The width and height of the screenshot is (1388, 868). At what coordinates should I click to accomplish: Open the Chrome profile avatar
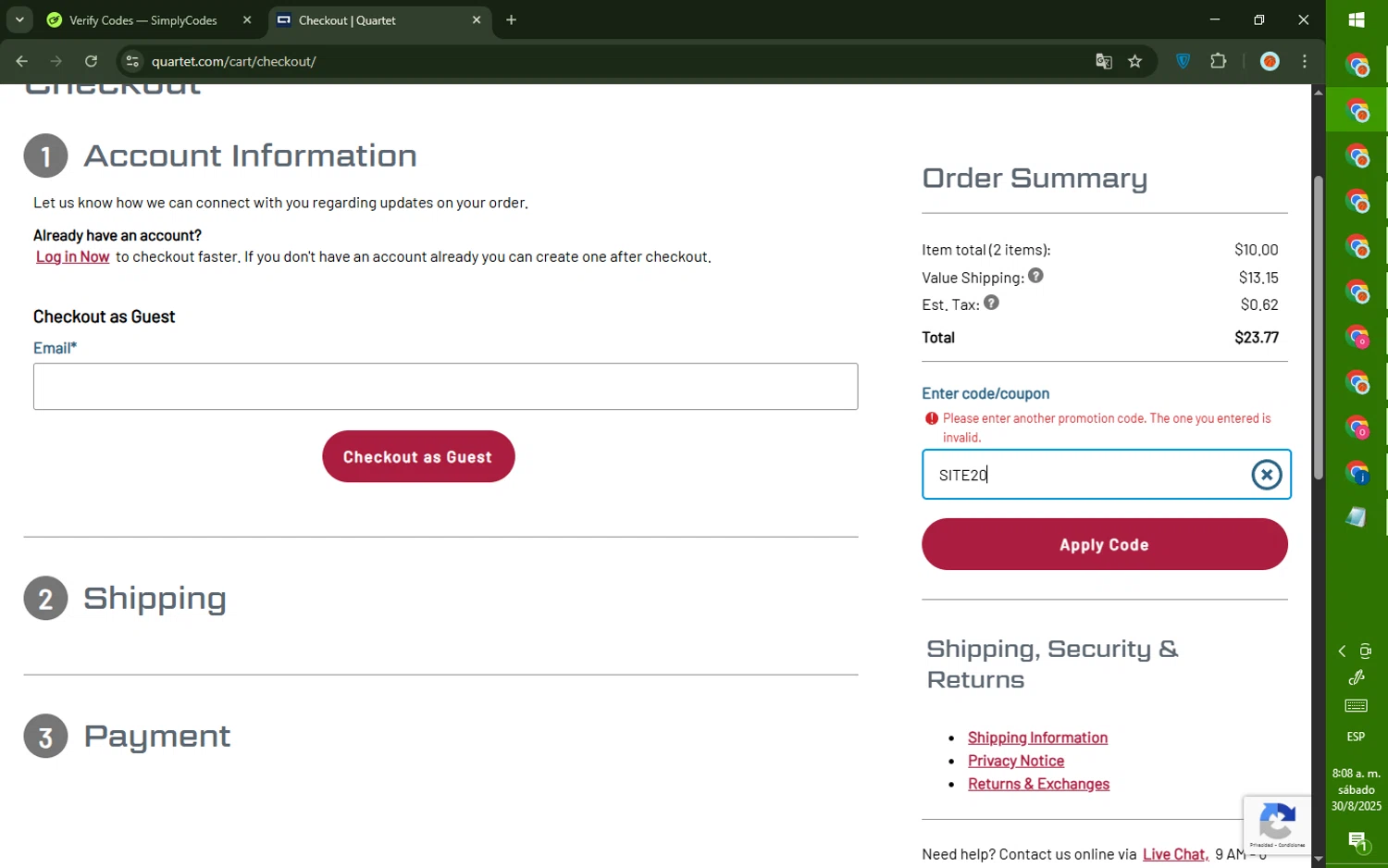coord(1270,61)
